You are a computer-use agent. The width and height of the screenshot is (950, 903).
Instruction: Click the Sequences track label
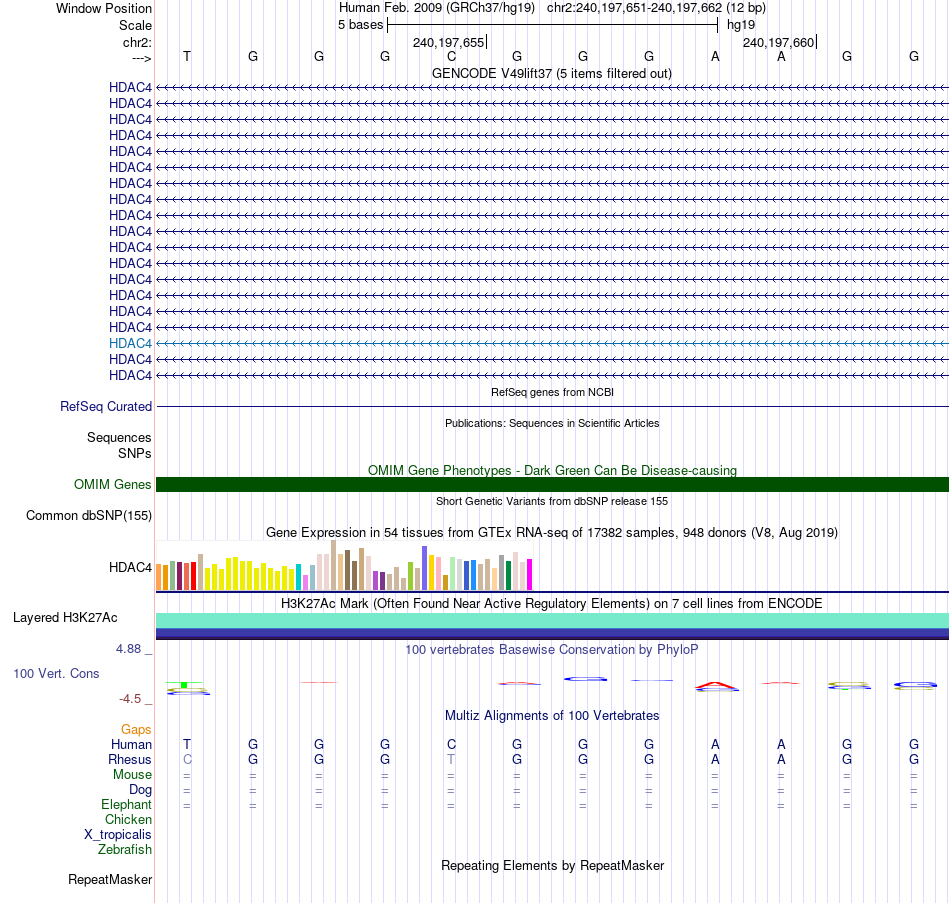119,438
